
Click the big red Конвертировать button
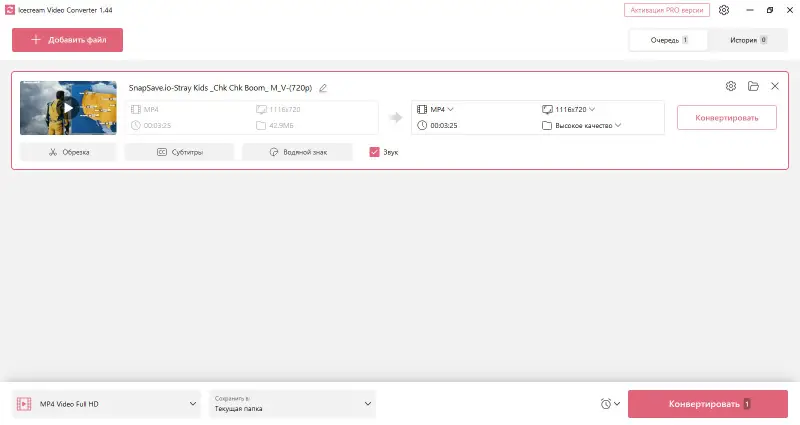pos(708,404)
